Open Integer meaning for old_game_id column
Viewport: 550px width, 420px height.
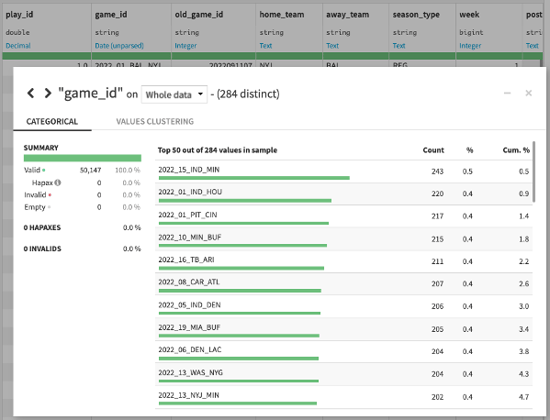pos(186,46)
